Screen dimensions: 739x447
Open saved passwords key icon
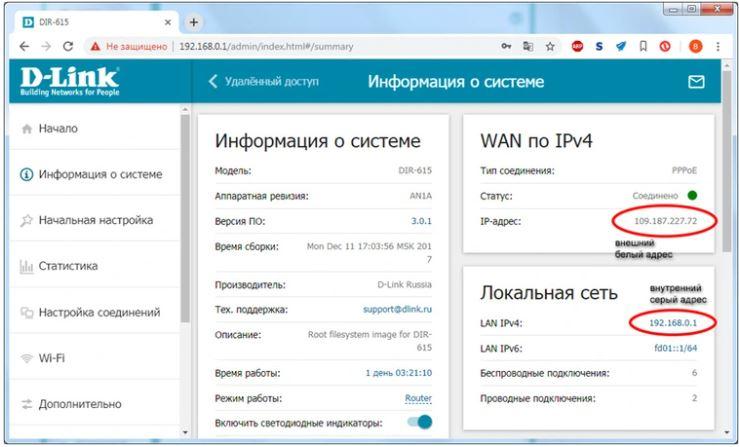pyautogui.click(x=506, y=46)
